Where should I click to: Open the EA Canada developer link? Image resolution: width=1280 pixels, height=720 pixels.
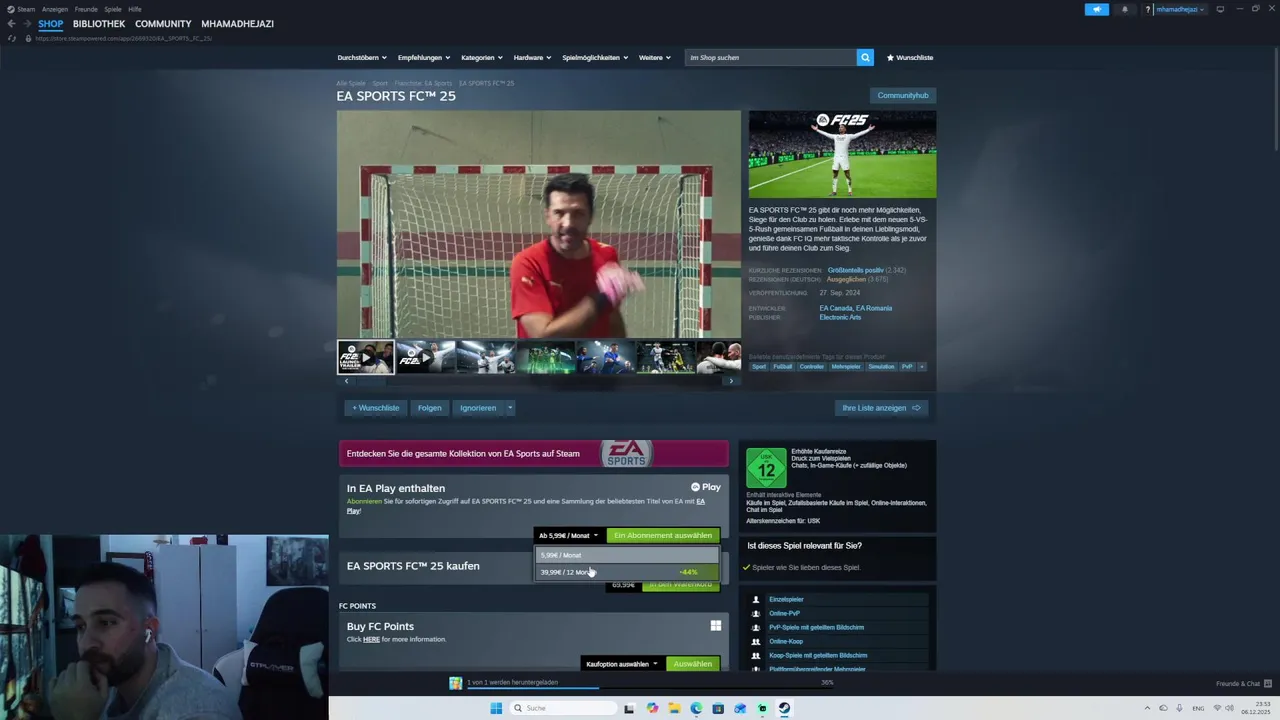836,308
